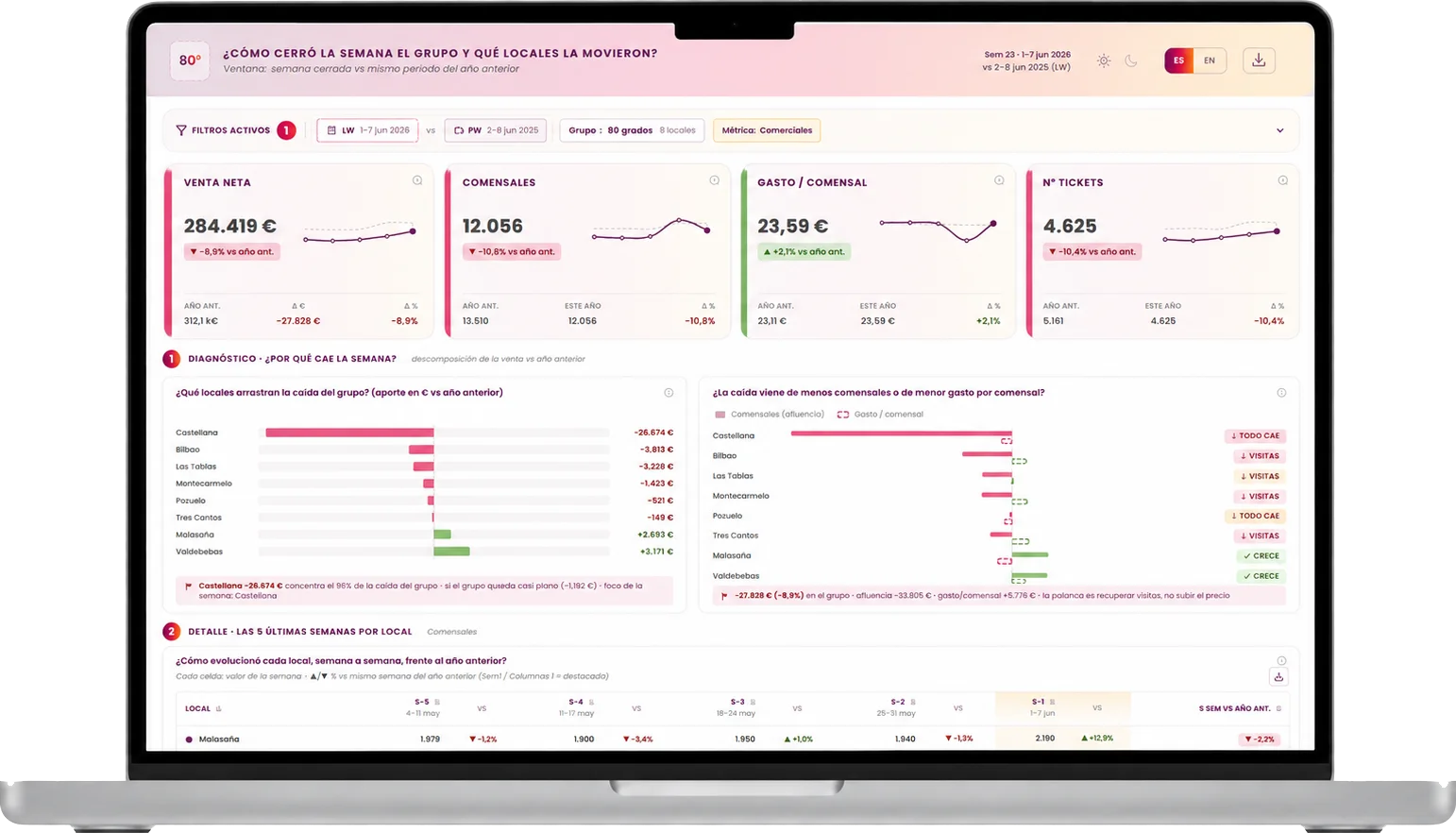Download the dashboard report in header
The height and width of the screenshot is (833, 1456).
click(x=1259, y=60)
